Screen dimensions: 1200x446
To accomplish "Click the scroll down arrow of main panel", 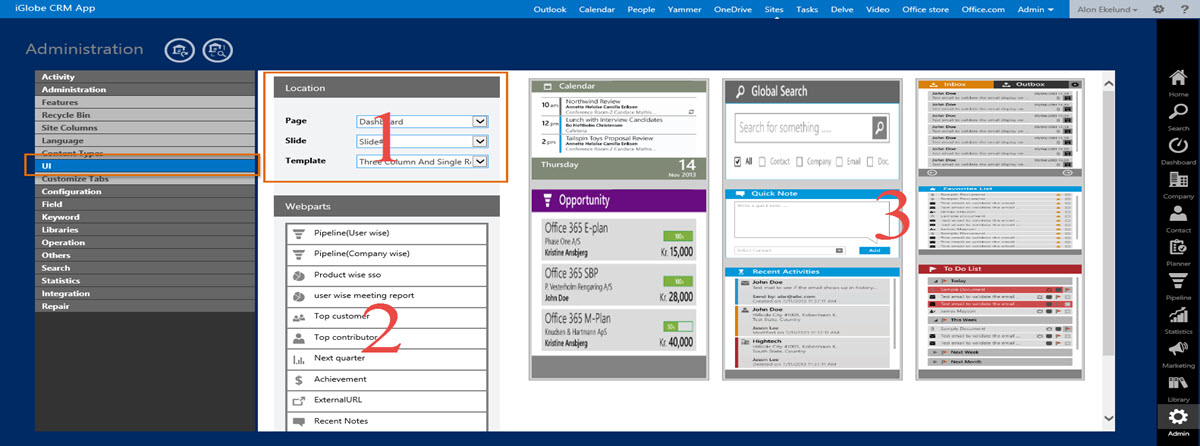I will coord(1108,417).
